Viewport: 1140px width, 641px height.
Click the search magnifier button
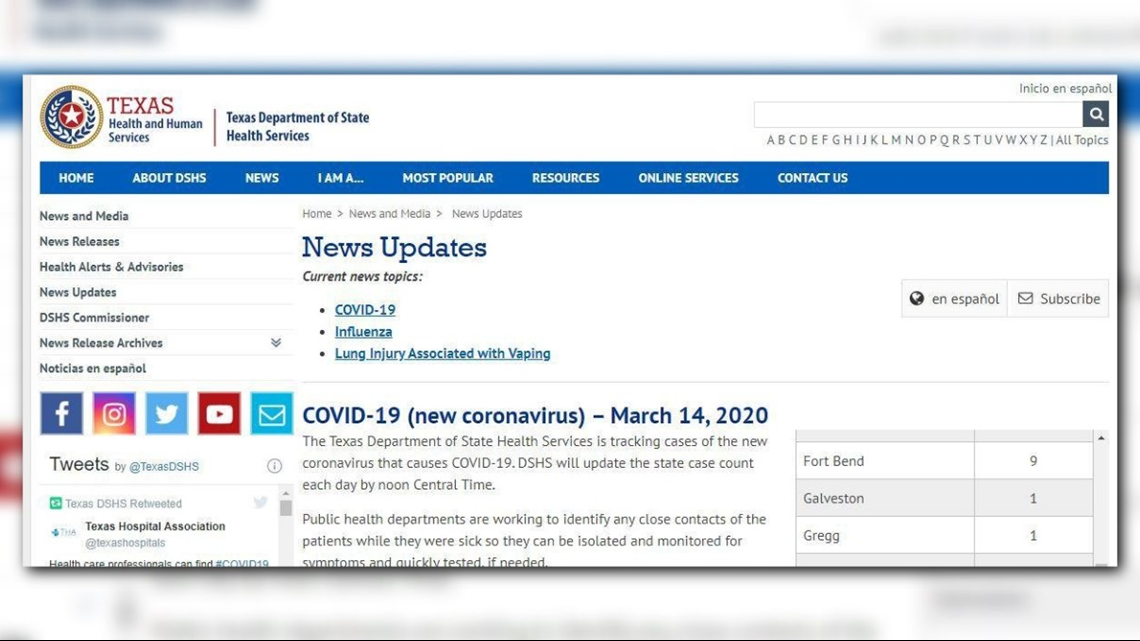click(x=1096, y=114)
